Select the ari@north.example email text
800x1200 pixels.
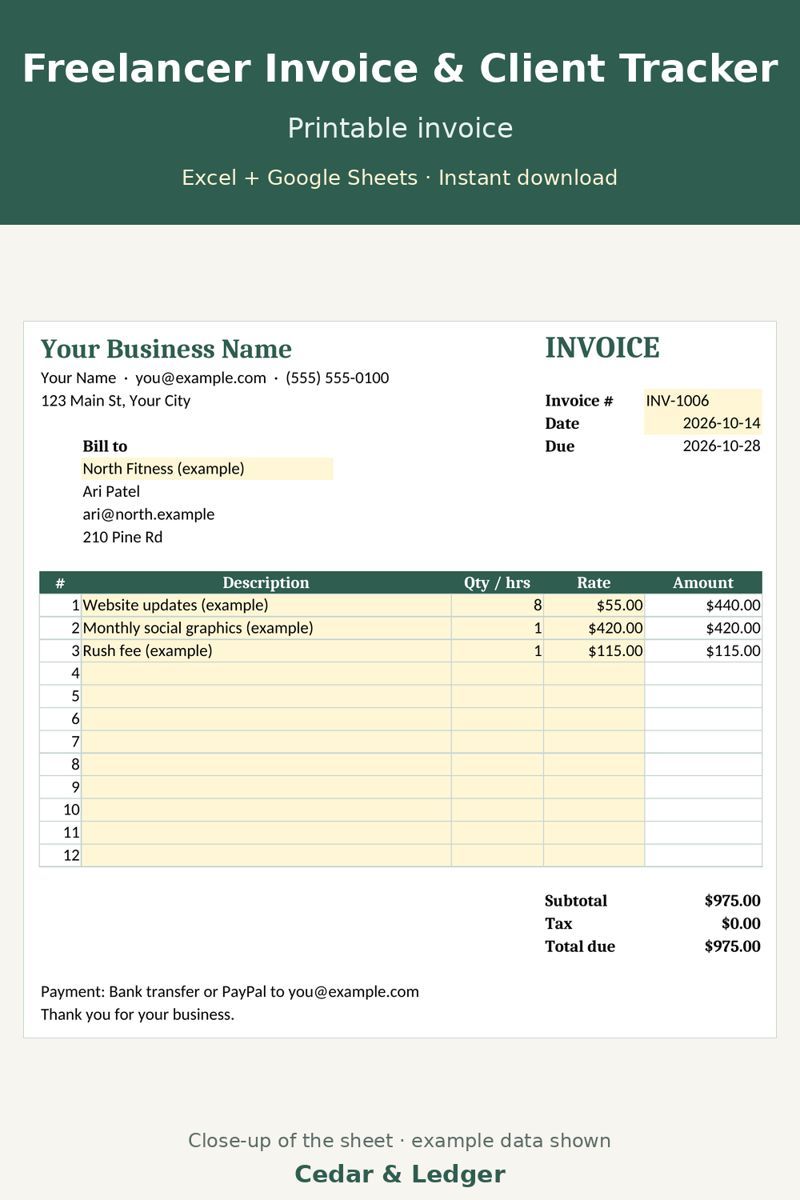(x=148, y=514)
